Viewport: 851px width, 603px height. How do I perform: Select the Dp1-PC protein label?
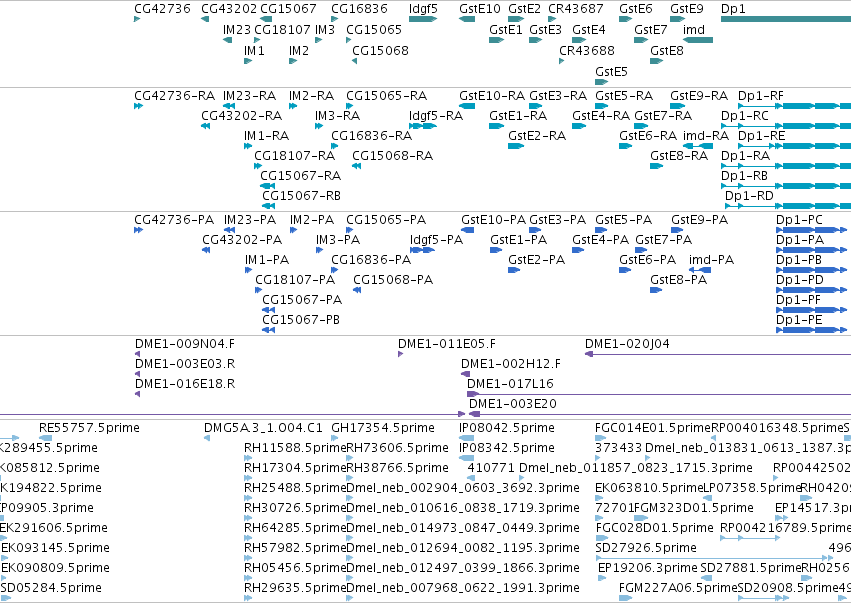tap(799, 220)
